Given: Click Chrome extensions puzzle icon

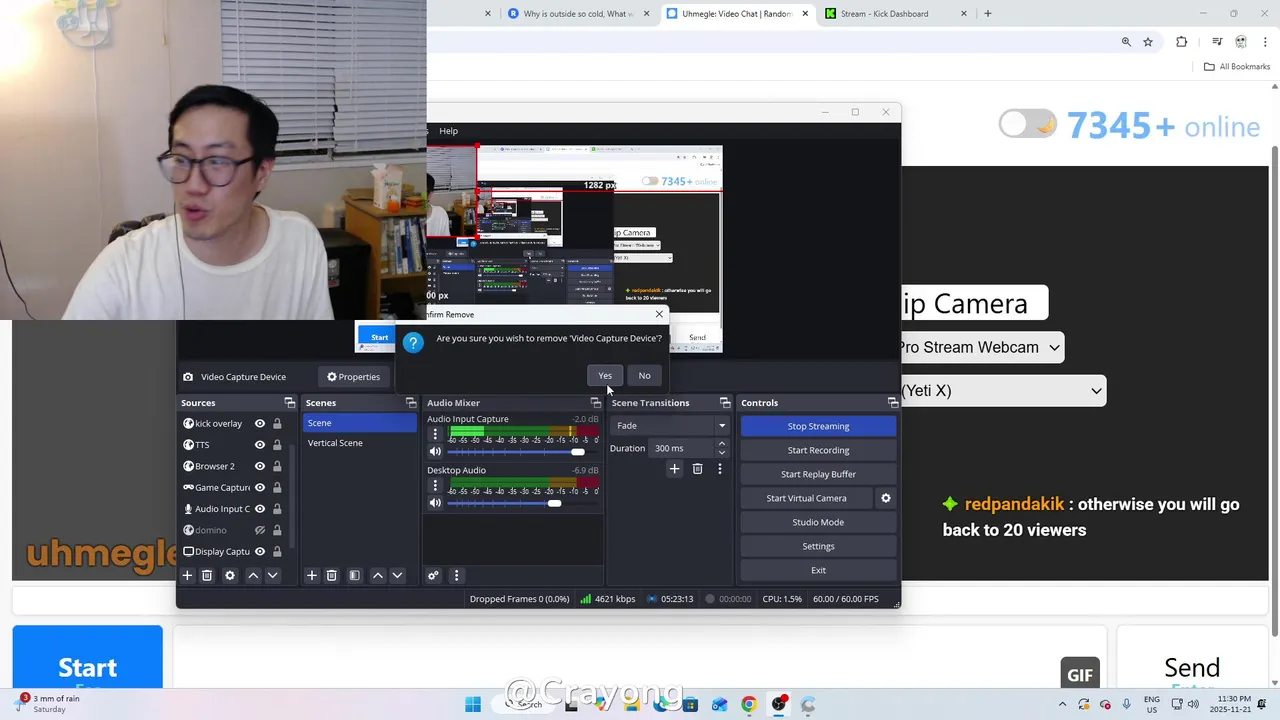Looking at the screenshot, I should point(1181,42).
